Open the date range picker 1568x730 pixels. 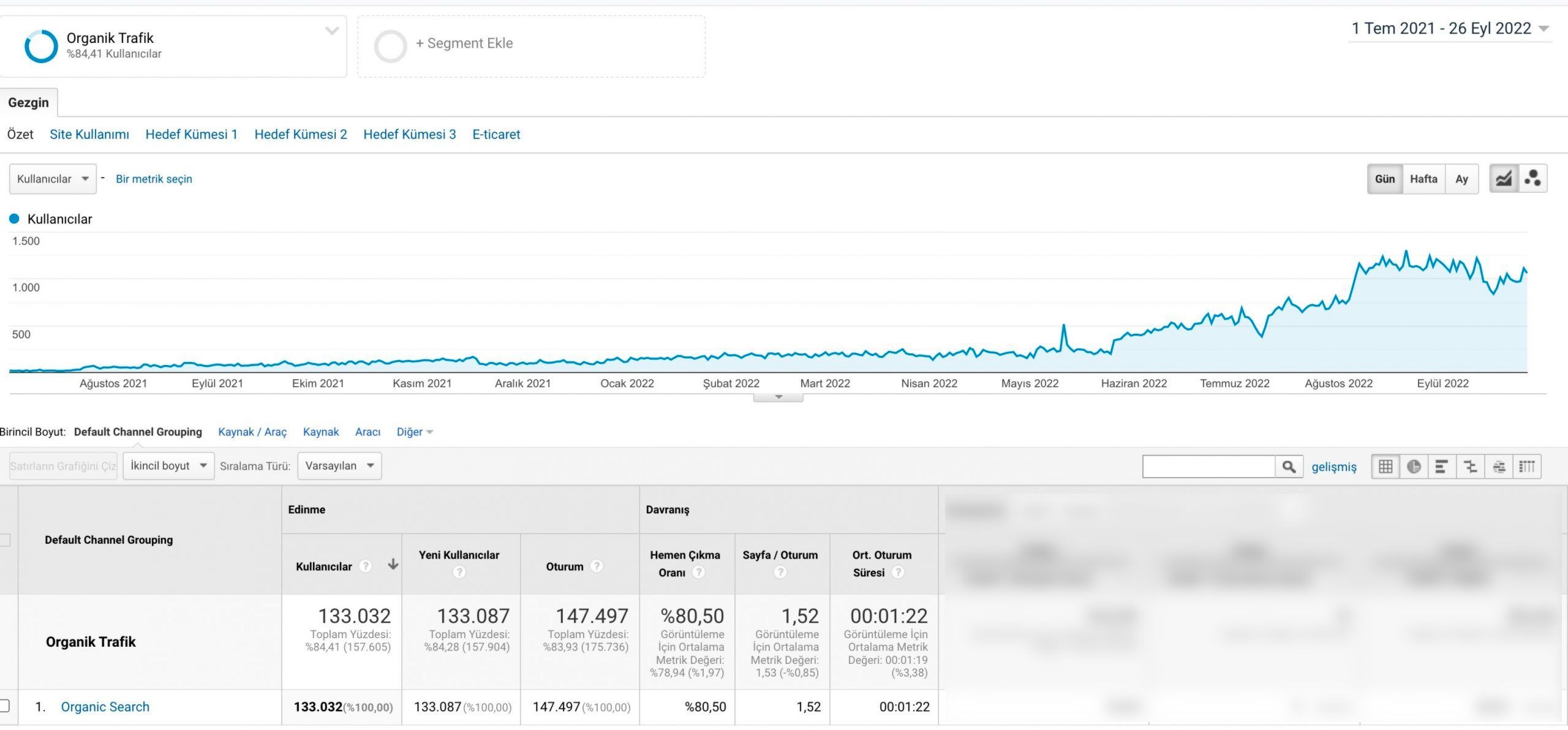pos(1450,29)
